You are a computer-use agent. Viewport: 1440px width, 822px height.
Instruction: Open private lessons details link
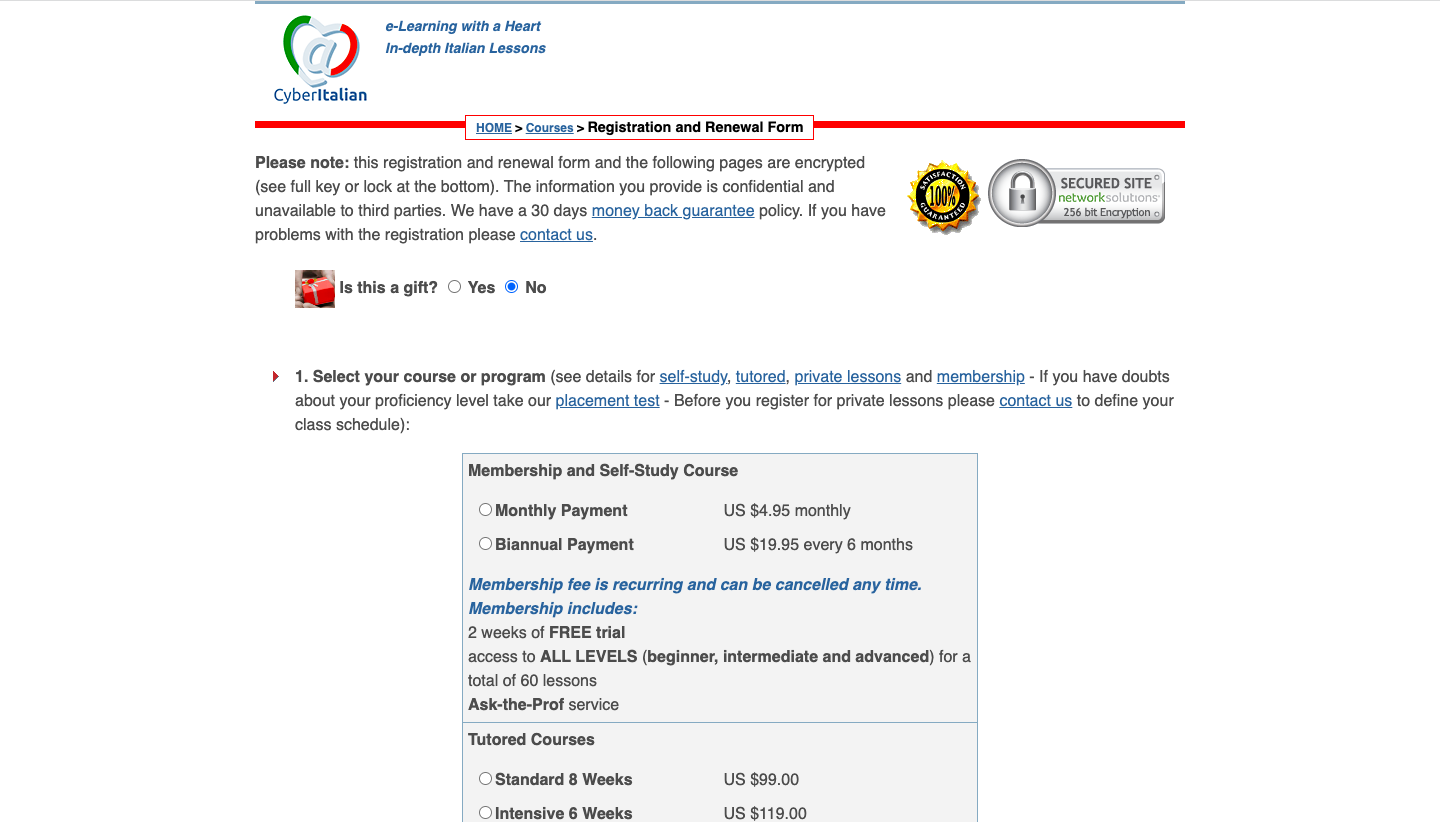click(x=847, y=377)
